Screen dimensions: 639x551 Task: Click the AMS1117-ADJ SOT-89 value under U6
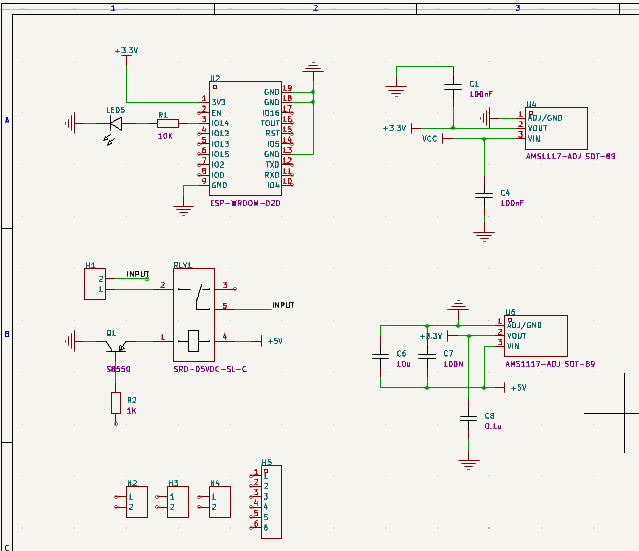click(550, 364)
